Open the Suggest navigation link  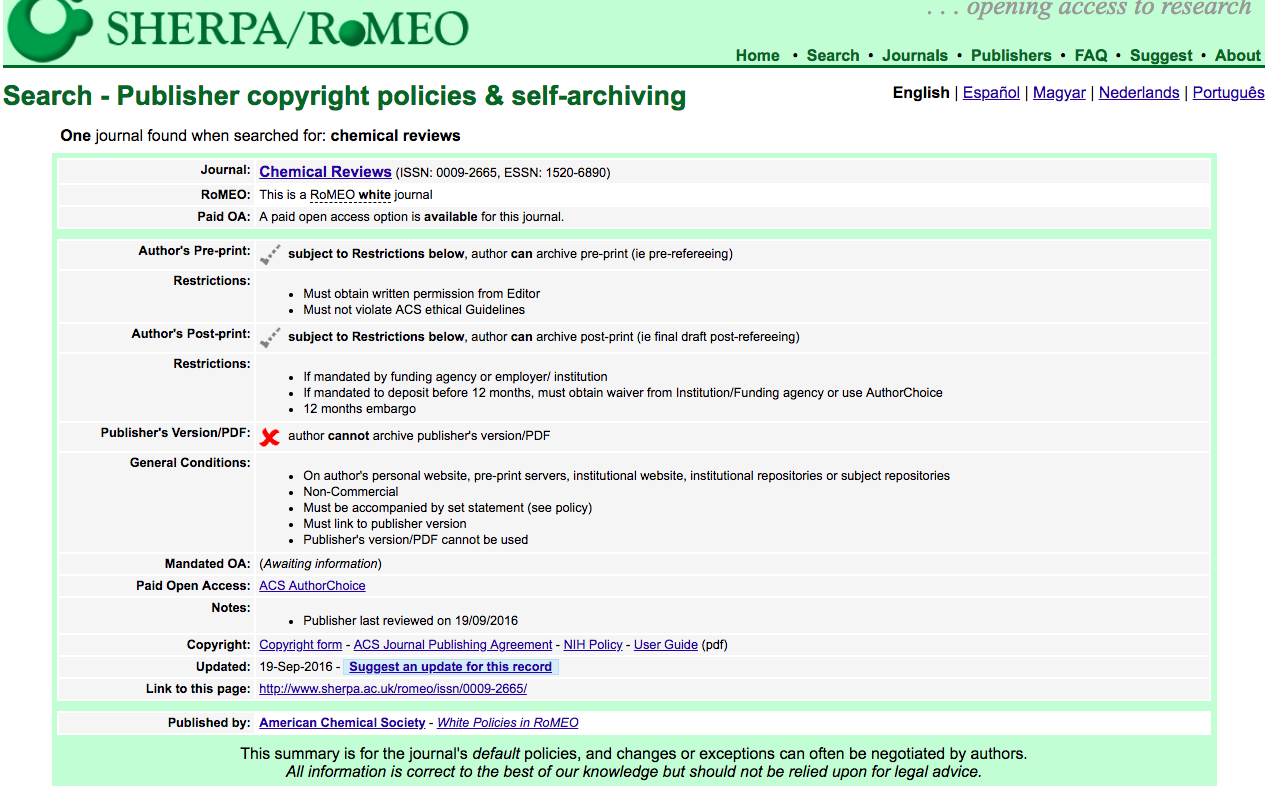(1161, 56)
